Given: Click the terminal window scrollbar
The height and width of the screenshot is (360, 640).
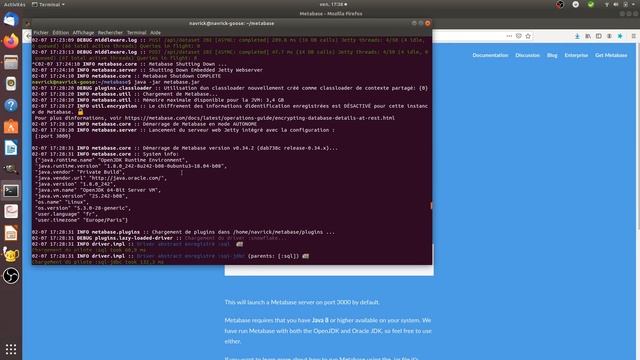Looking at the screenshot, I should 431,206.
